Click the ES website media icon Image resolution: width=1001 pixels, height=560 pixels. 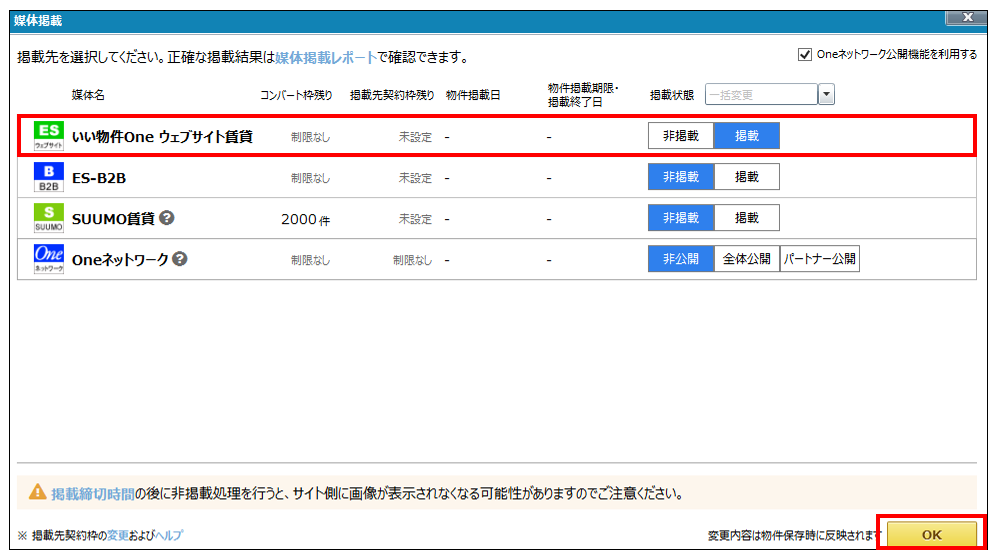tap(48, 136)
